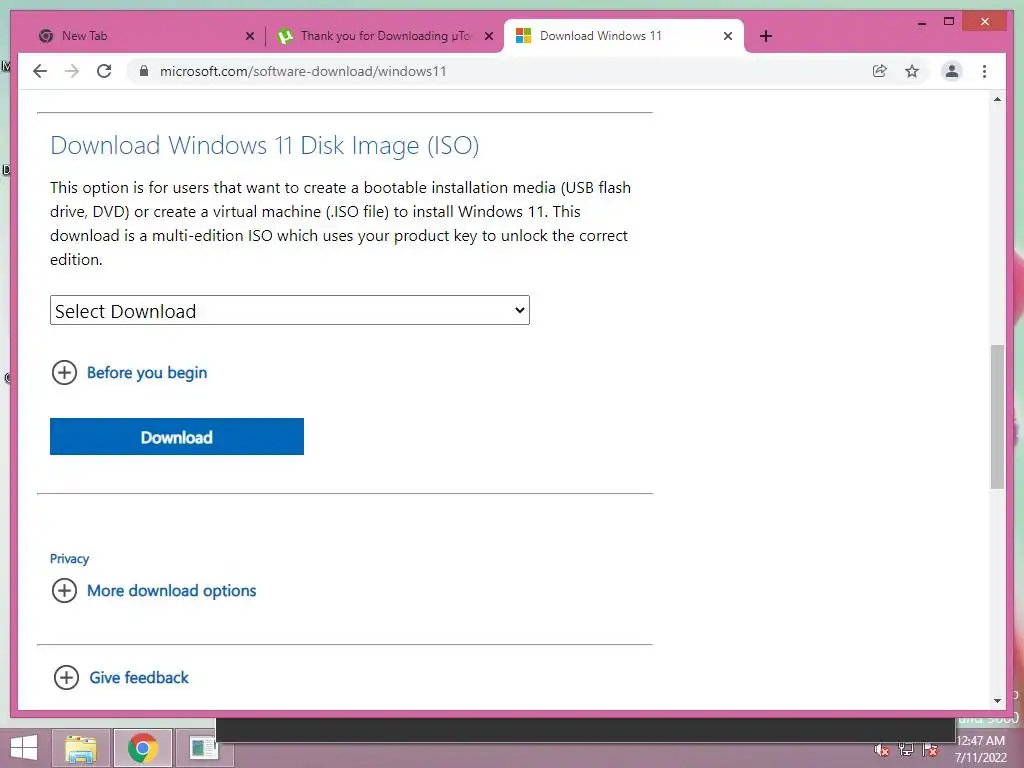The image size is (1024, 768).
Task: Open the third taskbar application icon
Action: tap(203, 748)
